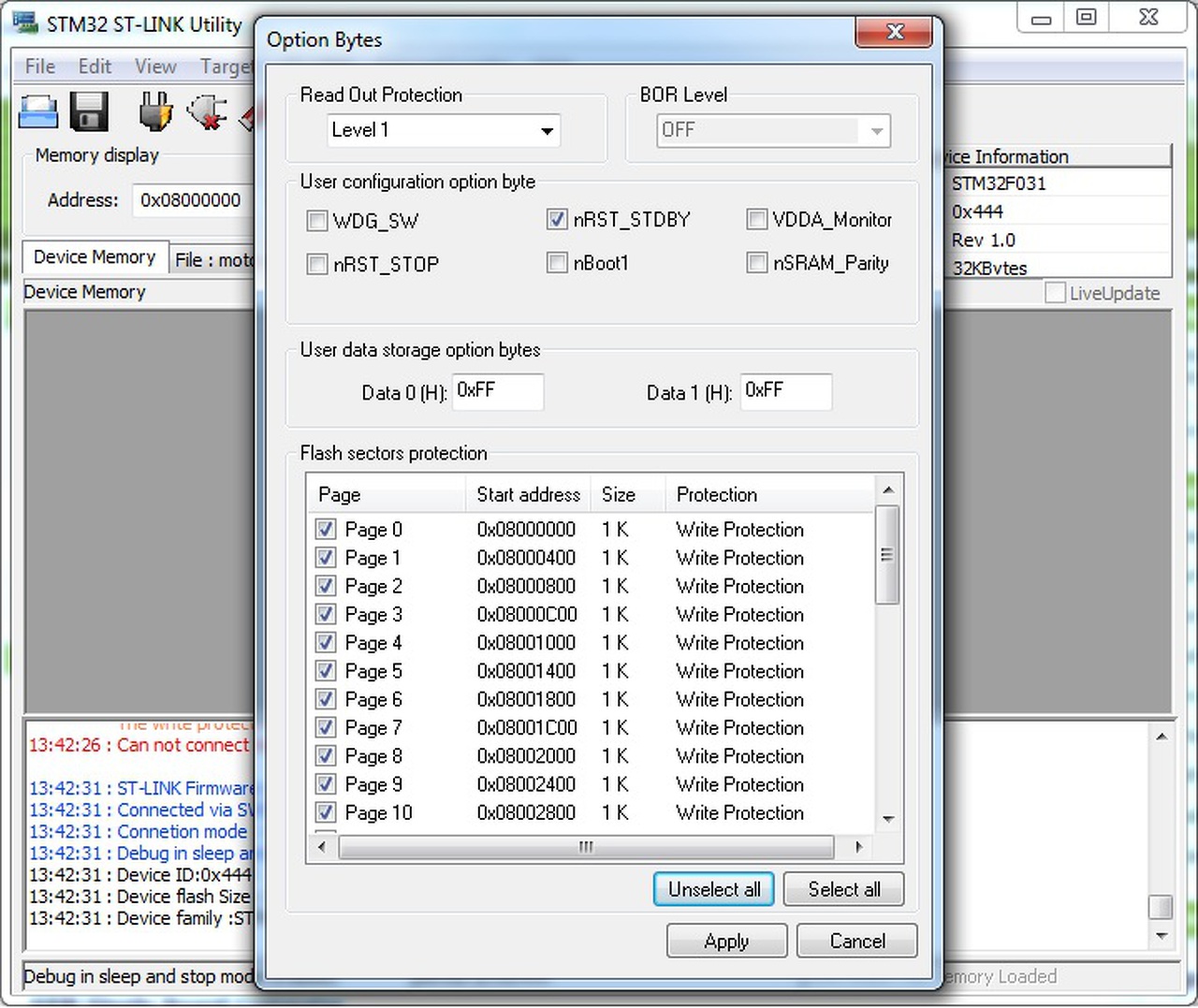Screen dimensions: 1198x1008
Task: Disable protection checkbox for Page 5
Action: click(326, 671)
